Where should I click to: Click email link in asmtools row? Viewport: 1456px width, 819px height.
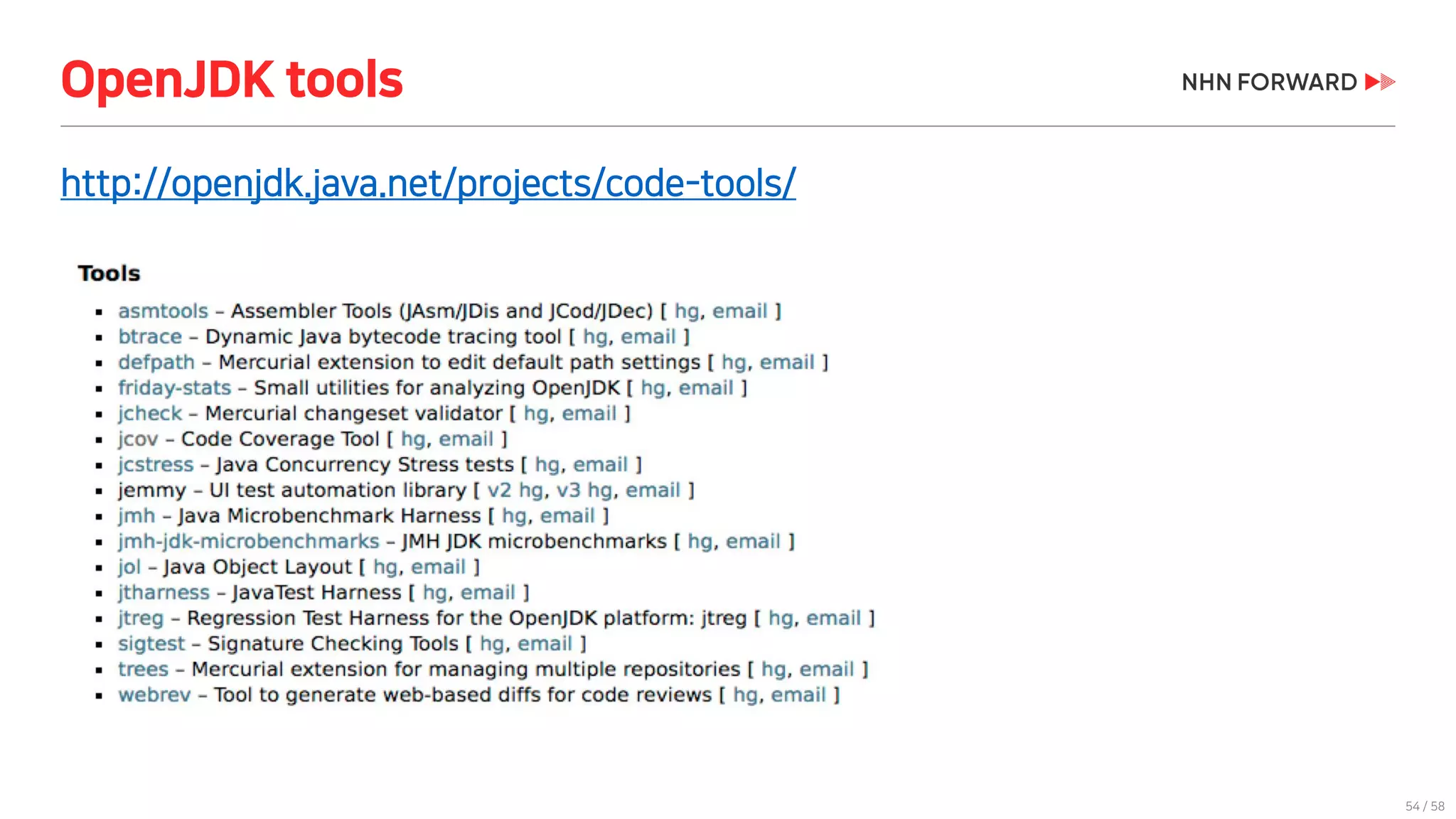coord(740,311)
